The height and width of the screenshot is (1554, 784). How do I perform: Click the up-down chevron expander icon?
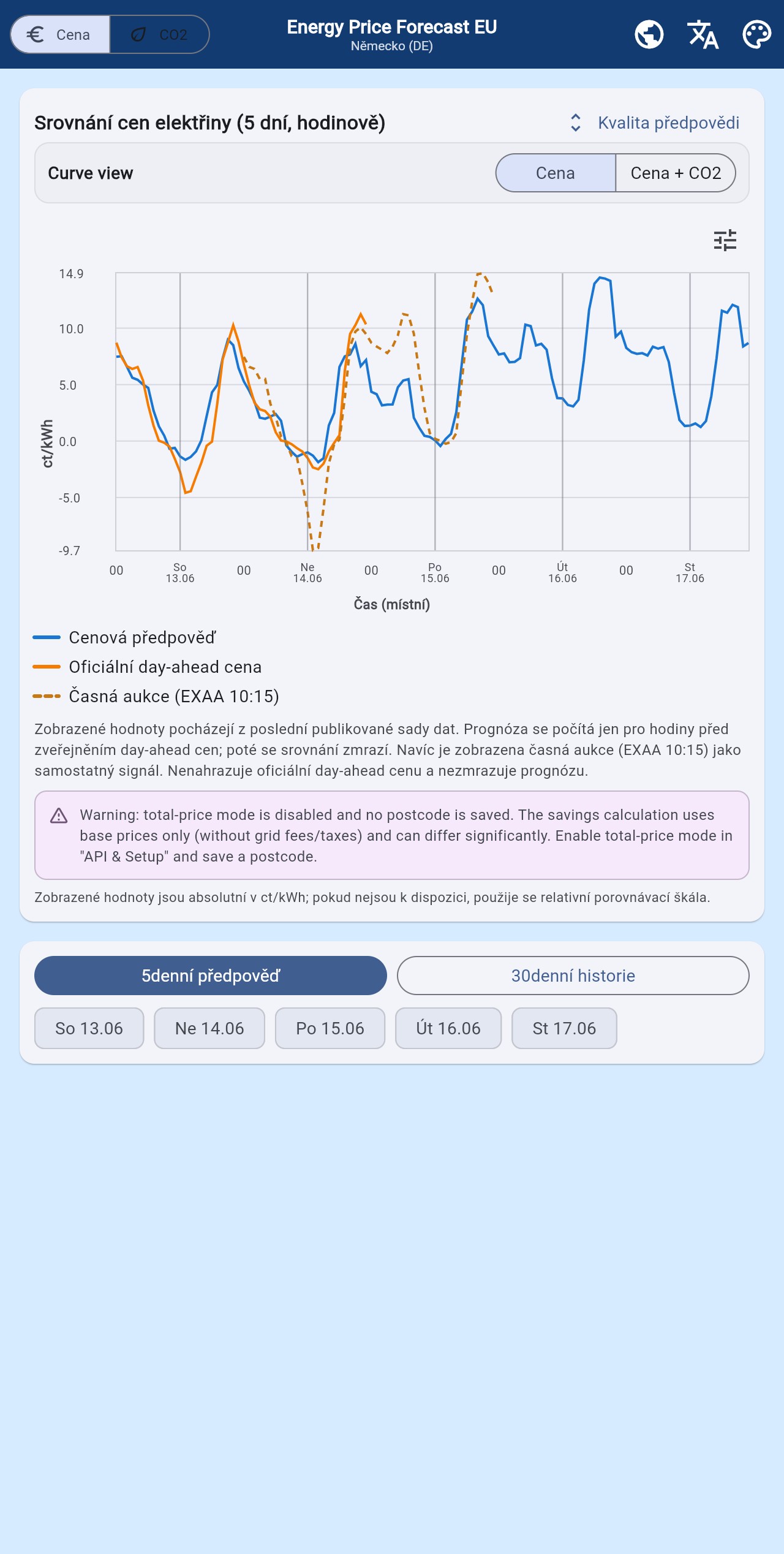pyautogui.click(x=576, y=123)
